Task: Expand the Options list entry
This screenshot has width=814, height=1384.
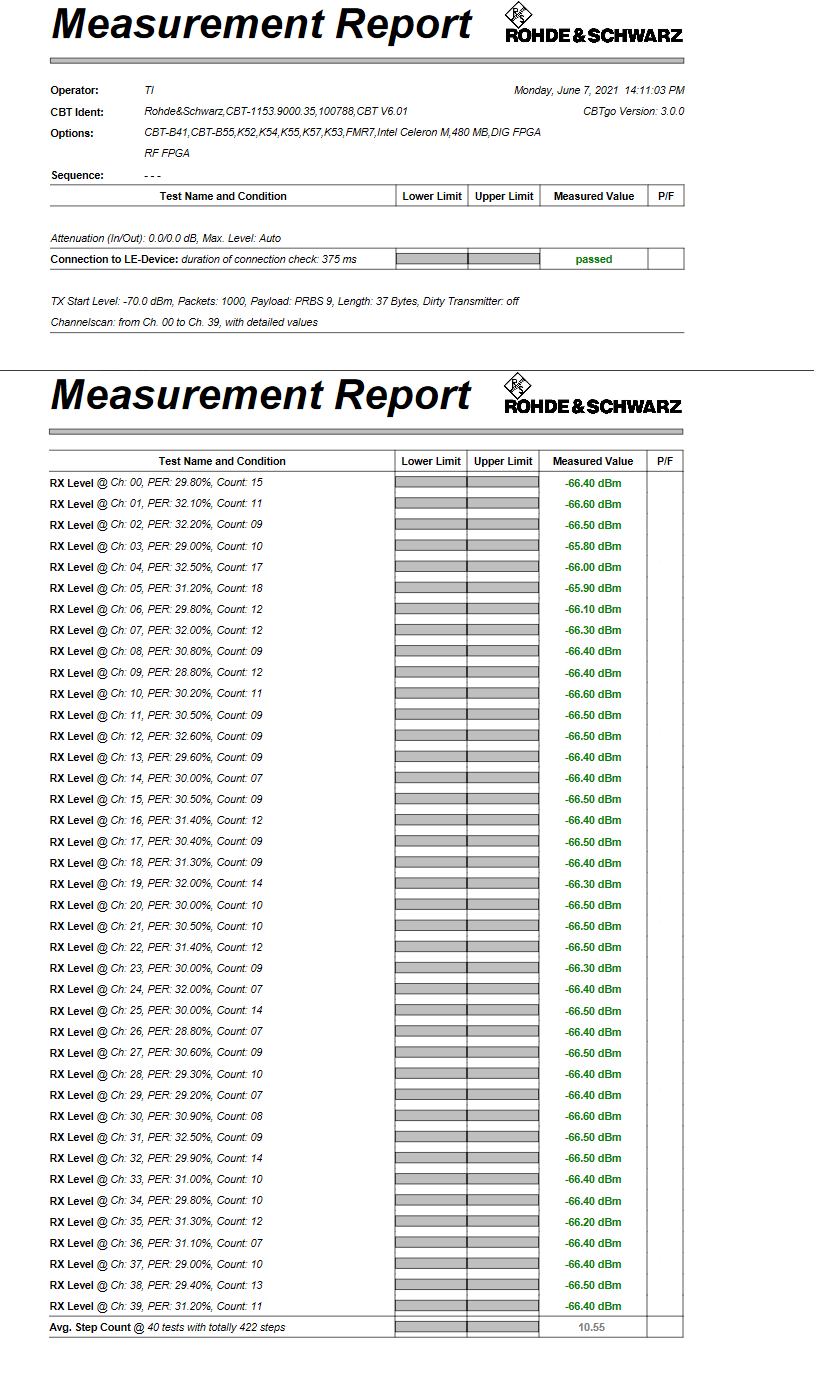Action: point(340,132)
